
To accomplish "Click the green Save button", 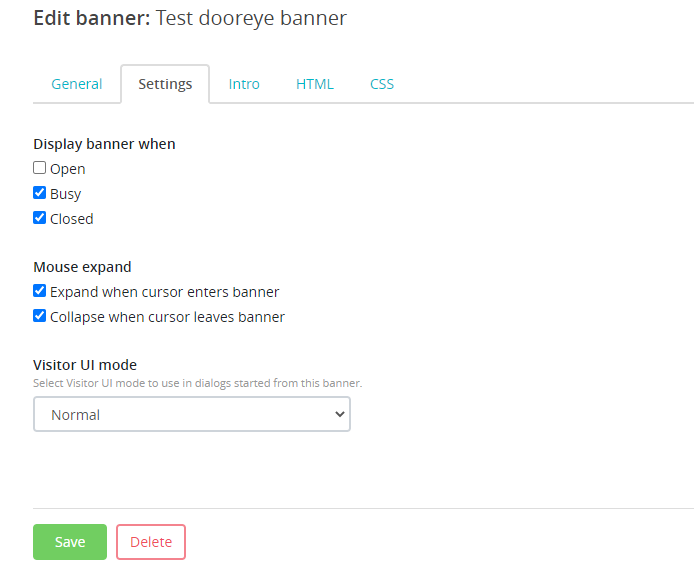I will tap(70, 542).
